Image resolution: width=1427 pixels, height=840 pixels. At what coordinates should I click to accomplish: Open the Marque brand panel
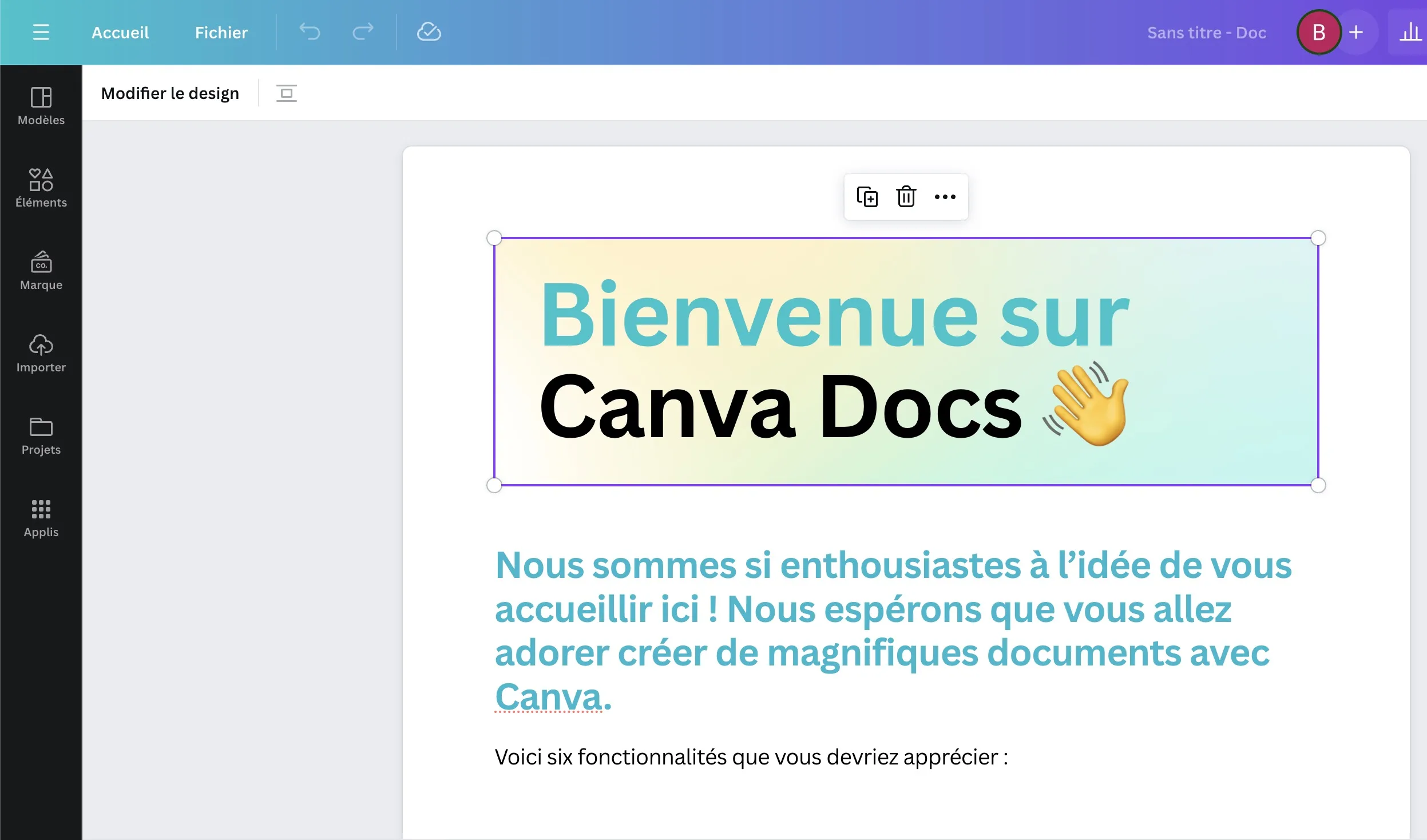[x=41, y=271]
